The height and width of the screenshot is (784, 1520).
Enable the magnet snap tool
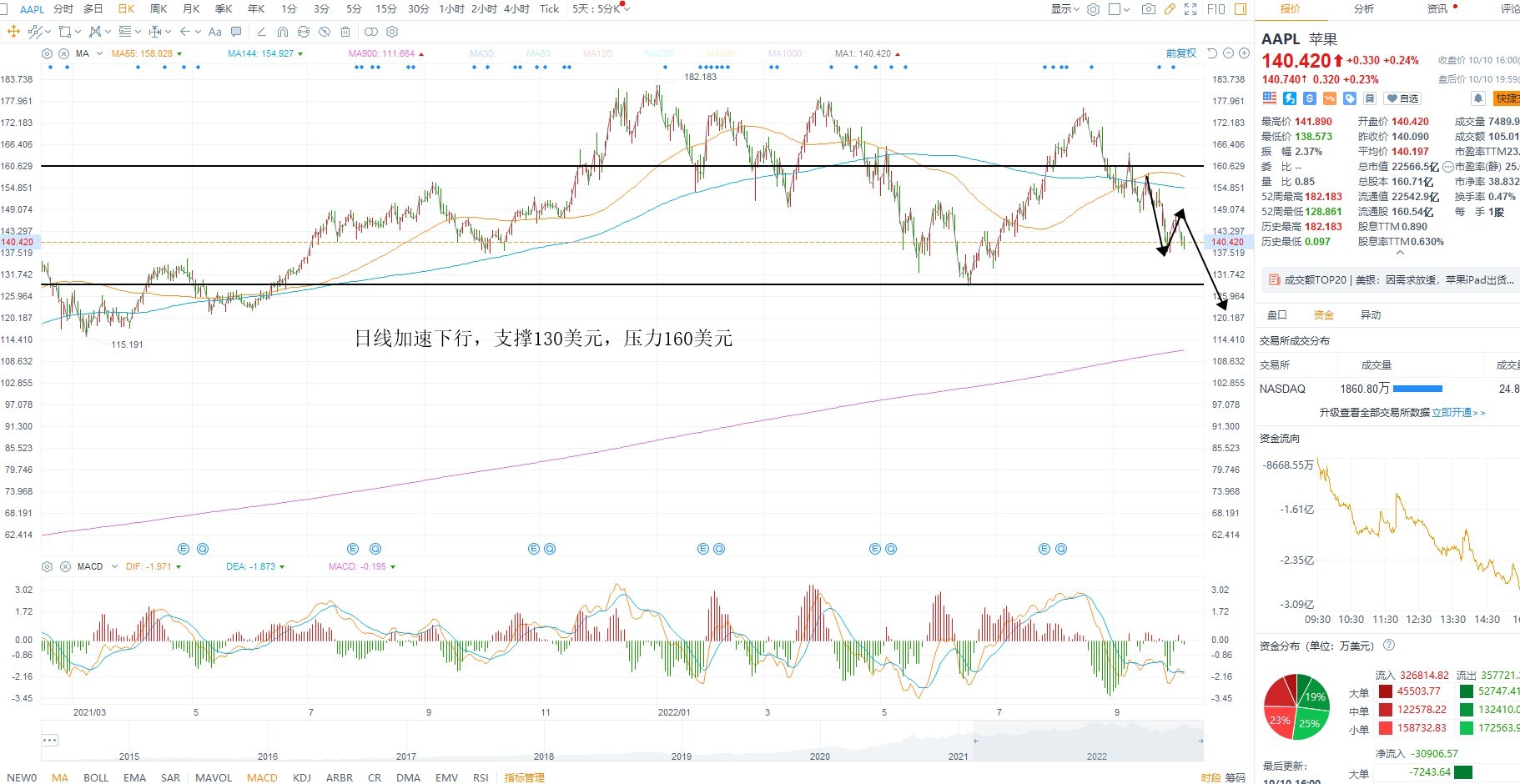pyautogui.click(x=283, y=32)
